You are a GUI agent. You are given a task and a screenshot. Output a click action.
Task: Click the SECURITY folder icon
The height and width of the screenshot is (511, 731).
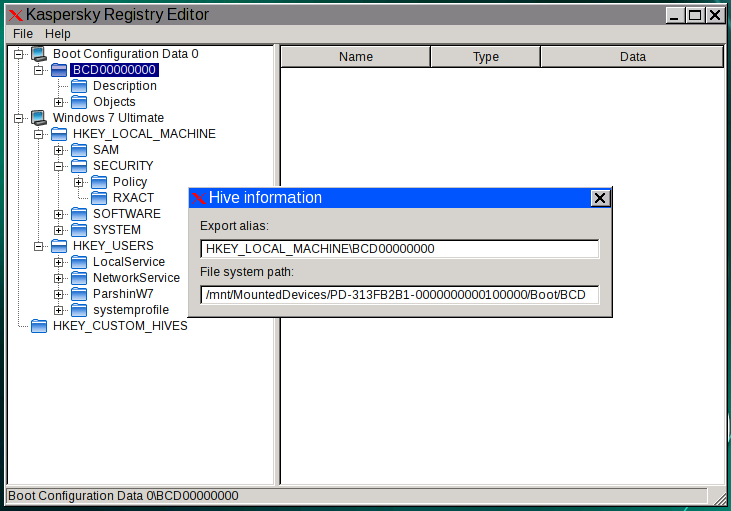pos(79,166)
